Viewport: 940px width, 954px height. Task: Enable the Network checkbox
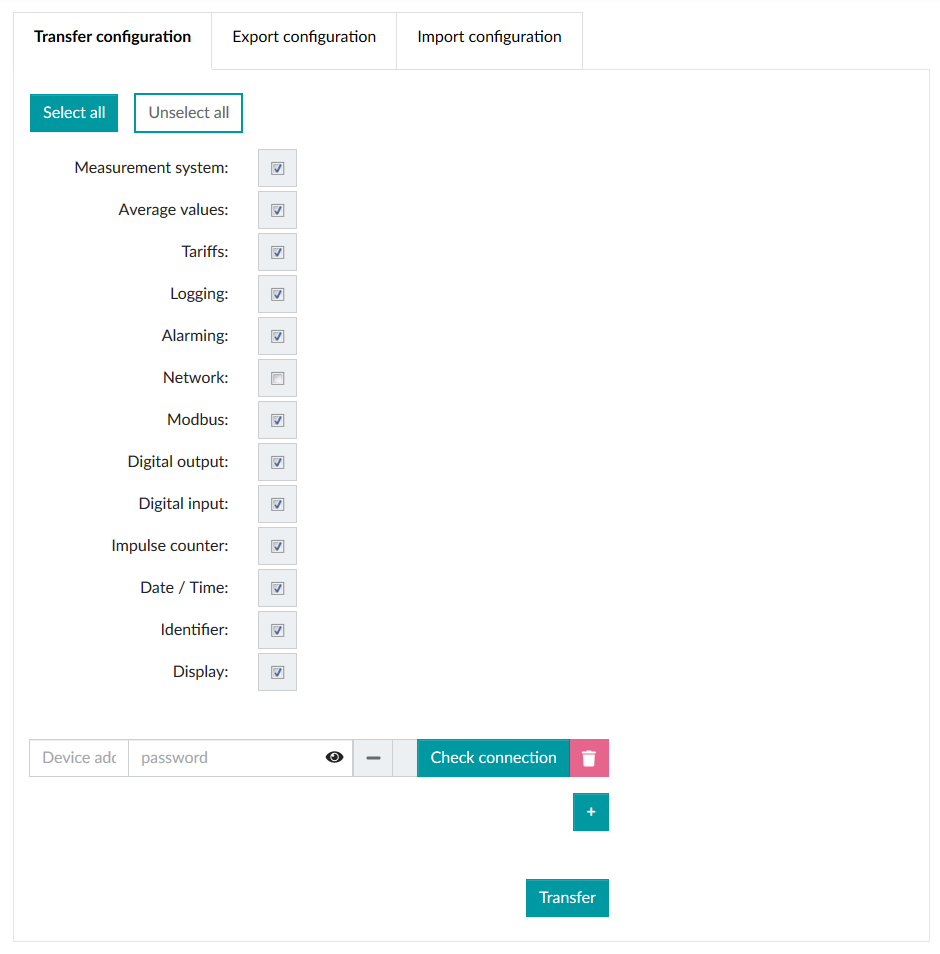pos(277,378)
